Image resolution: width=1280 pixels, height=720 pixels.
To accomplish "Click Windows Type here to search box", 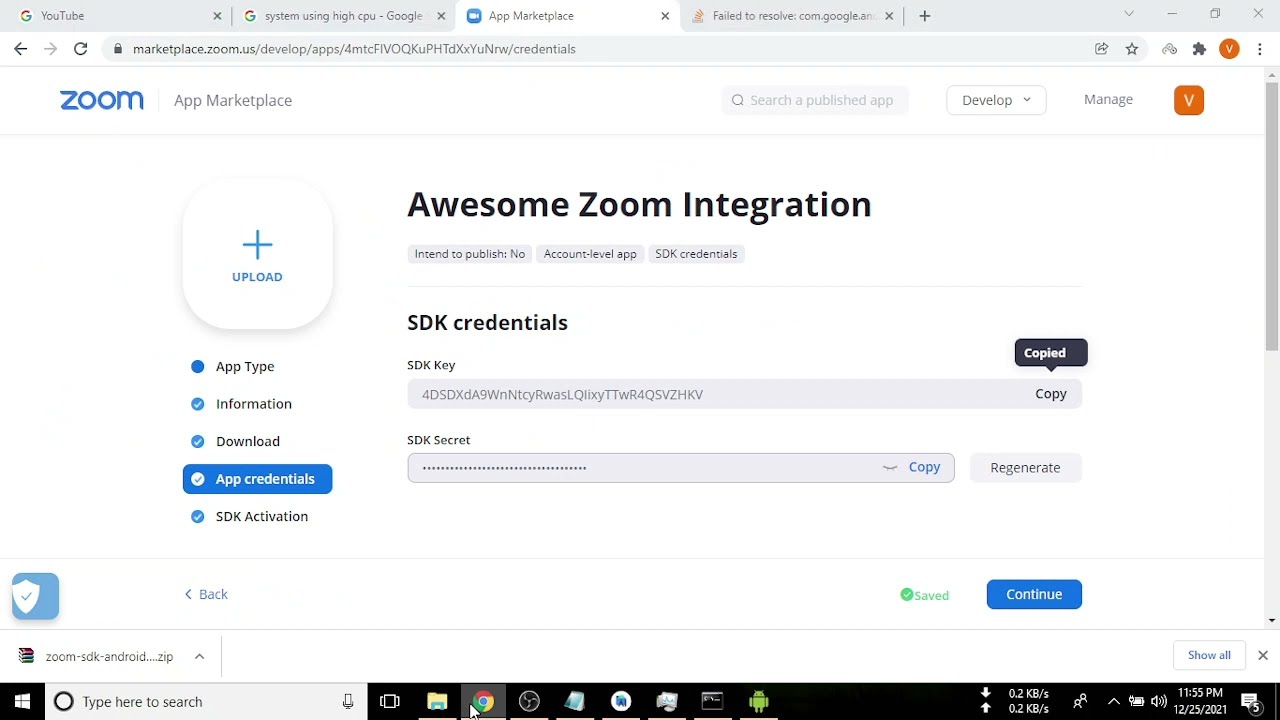I will pyautogui.click(x=205, y=702).
